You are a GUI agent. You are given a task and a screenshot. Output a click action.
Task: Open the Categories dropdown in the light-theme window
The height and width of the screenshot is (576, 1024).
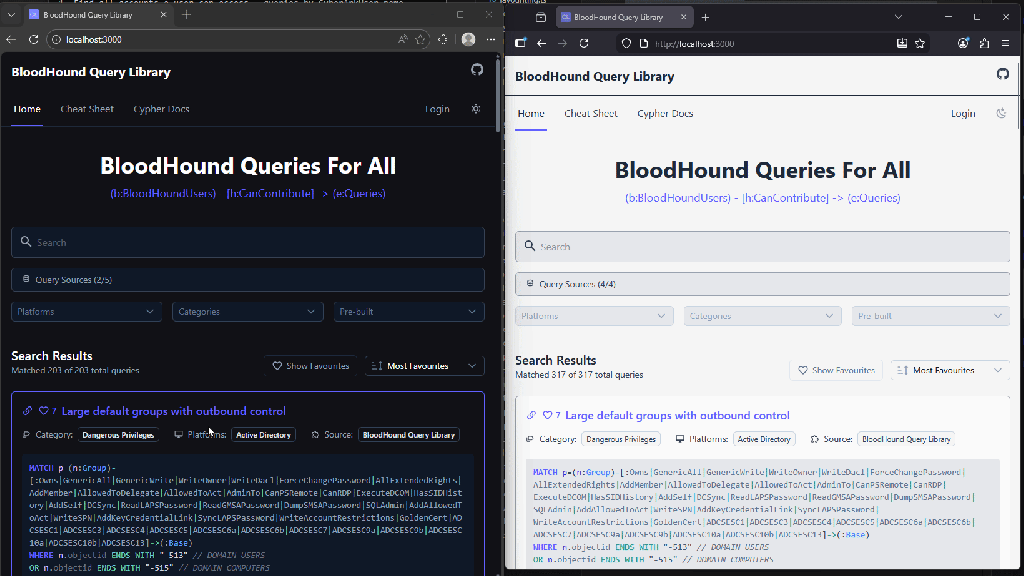click(x=762, y=316)
